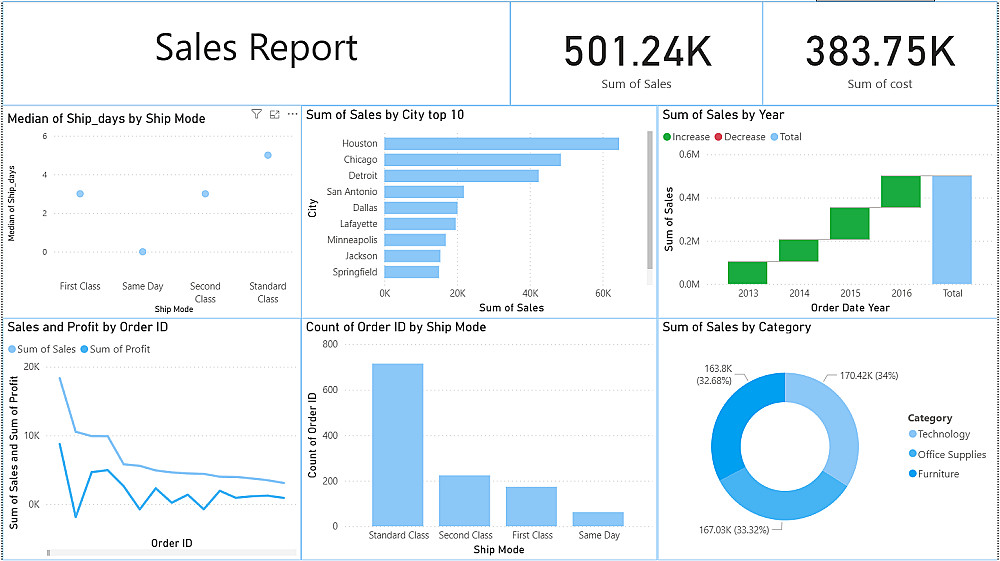This screenshot has width=1000, height=561.
Task: Select the Second Class column bar
Action: 464,501
